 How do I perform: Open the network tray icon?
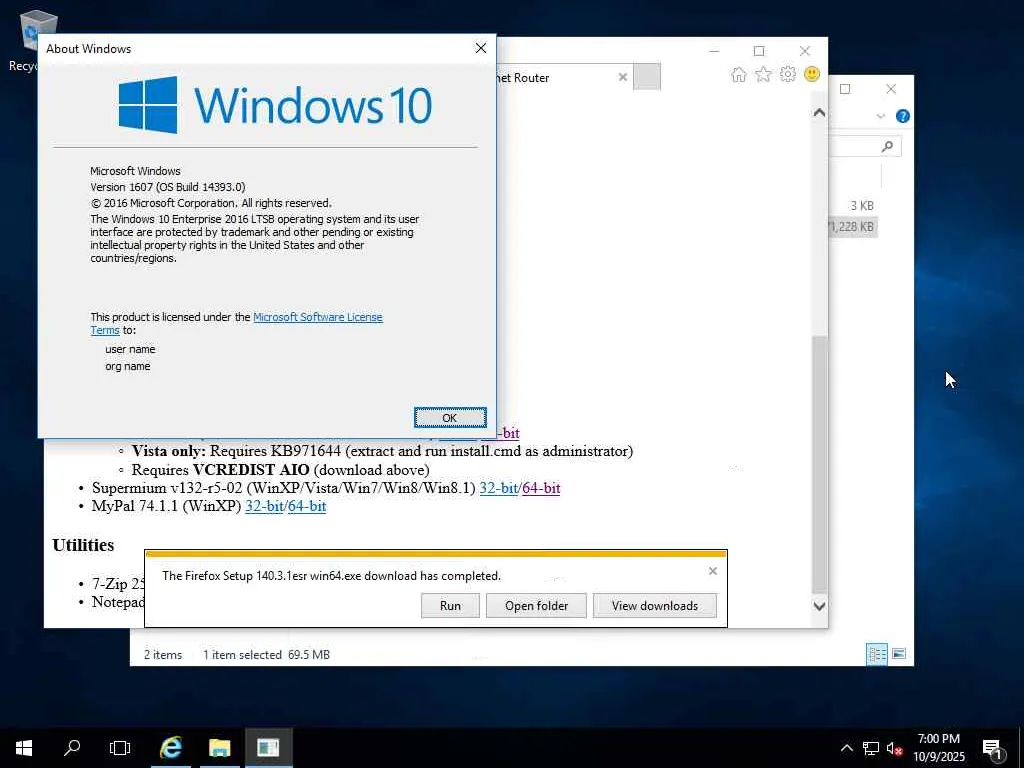point(871,748)
